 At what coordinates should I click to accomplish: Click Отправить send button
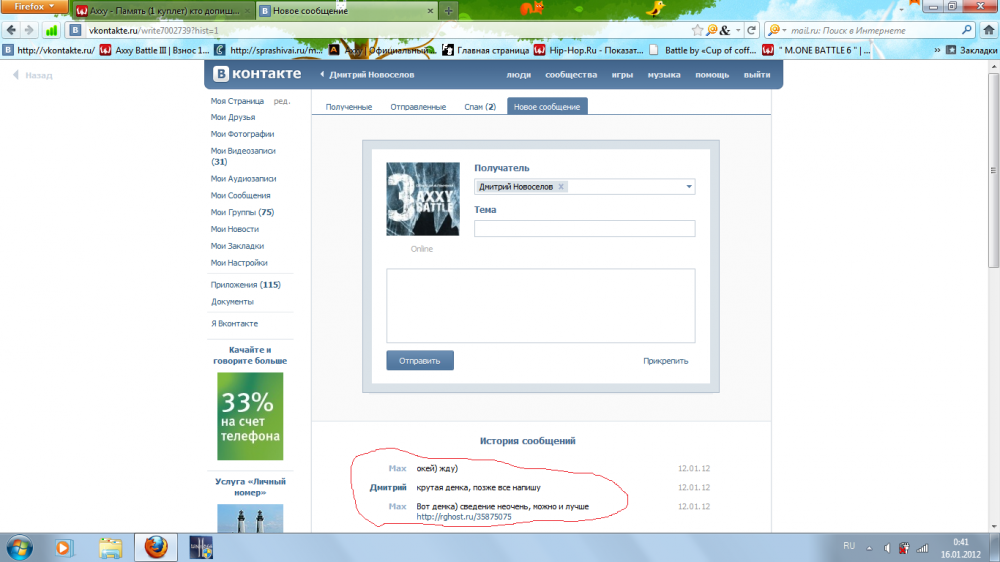click(420, 360)
